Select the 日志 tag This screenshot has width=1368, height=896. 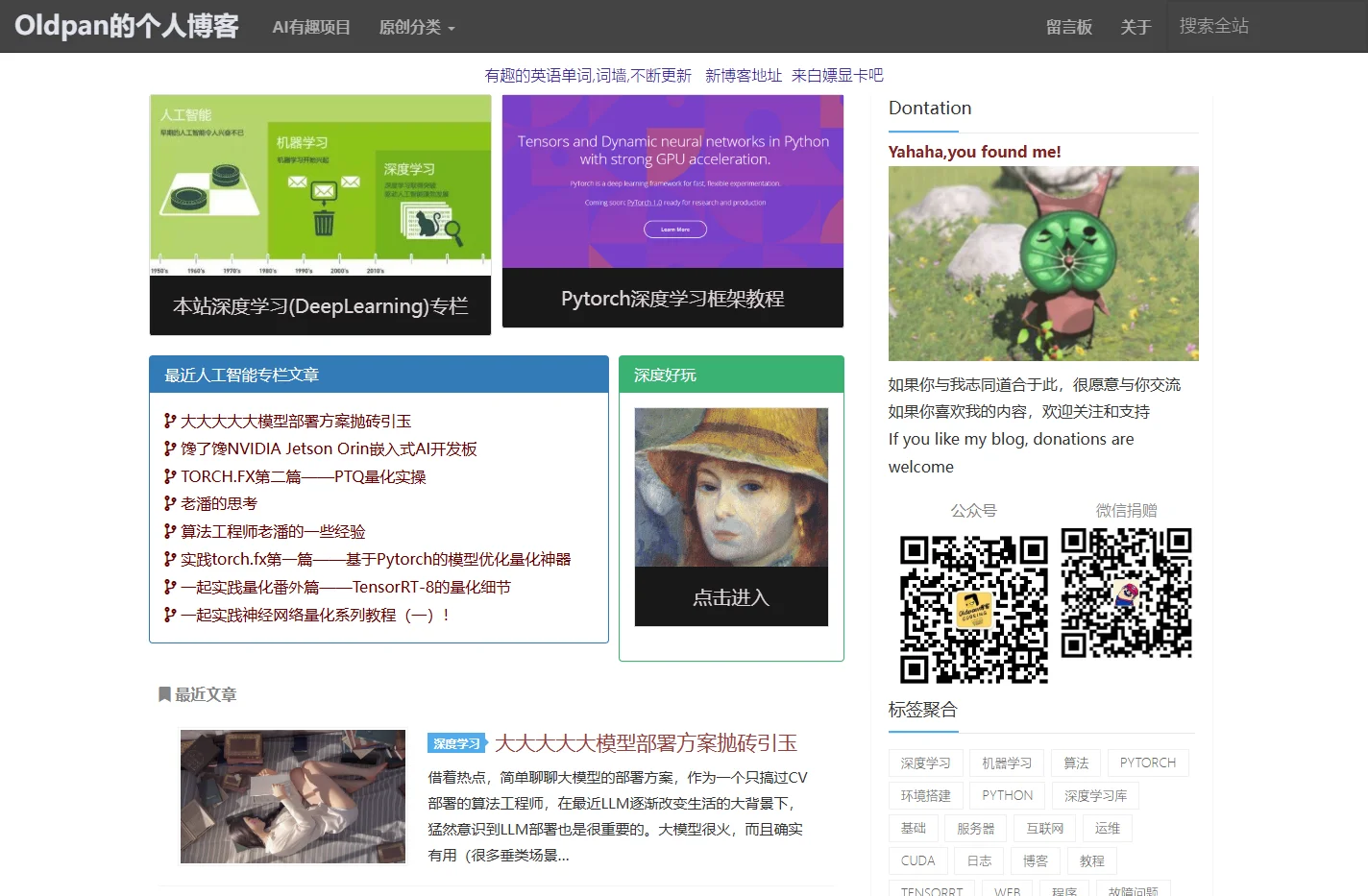[979, 861]
